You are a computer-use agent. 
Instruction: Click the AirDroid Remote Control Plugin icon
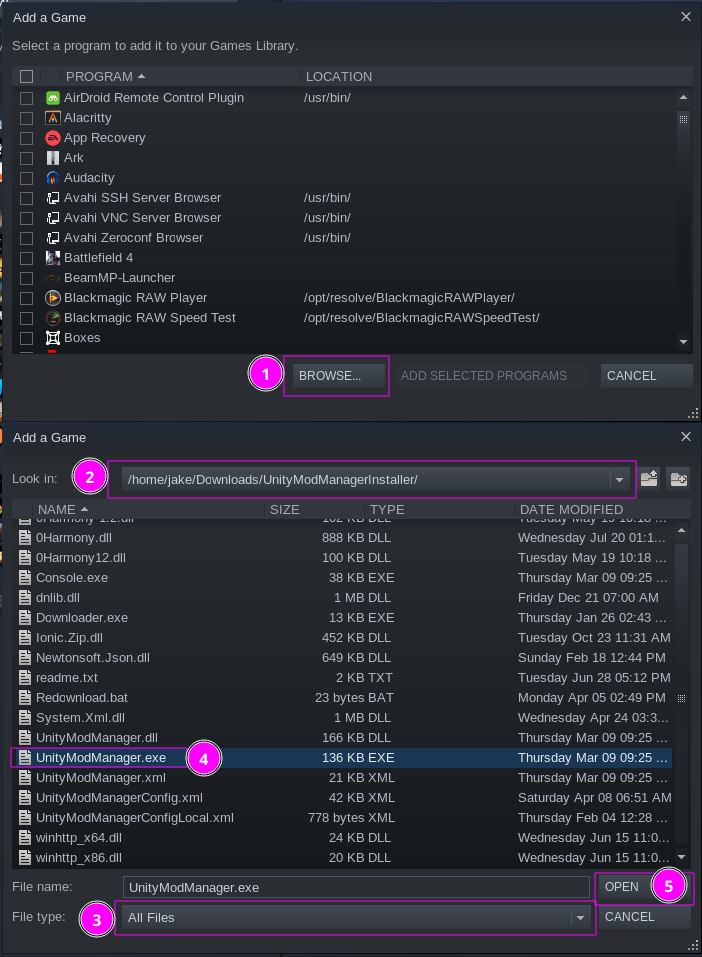[x=53, y=98]
